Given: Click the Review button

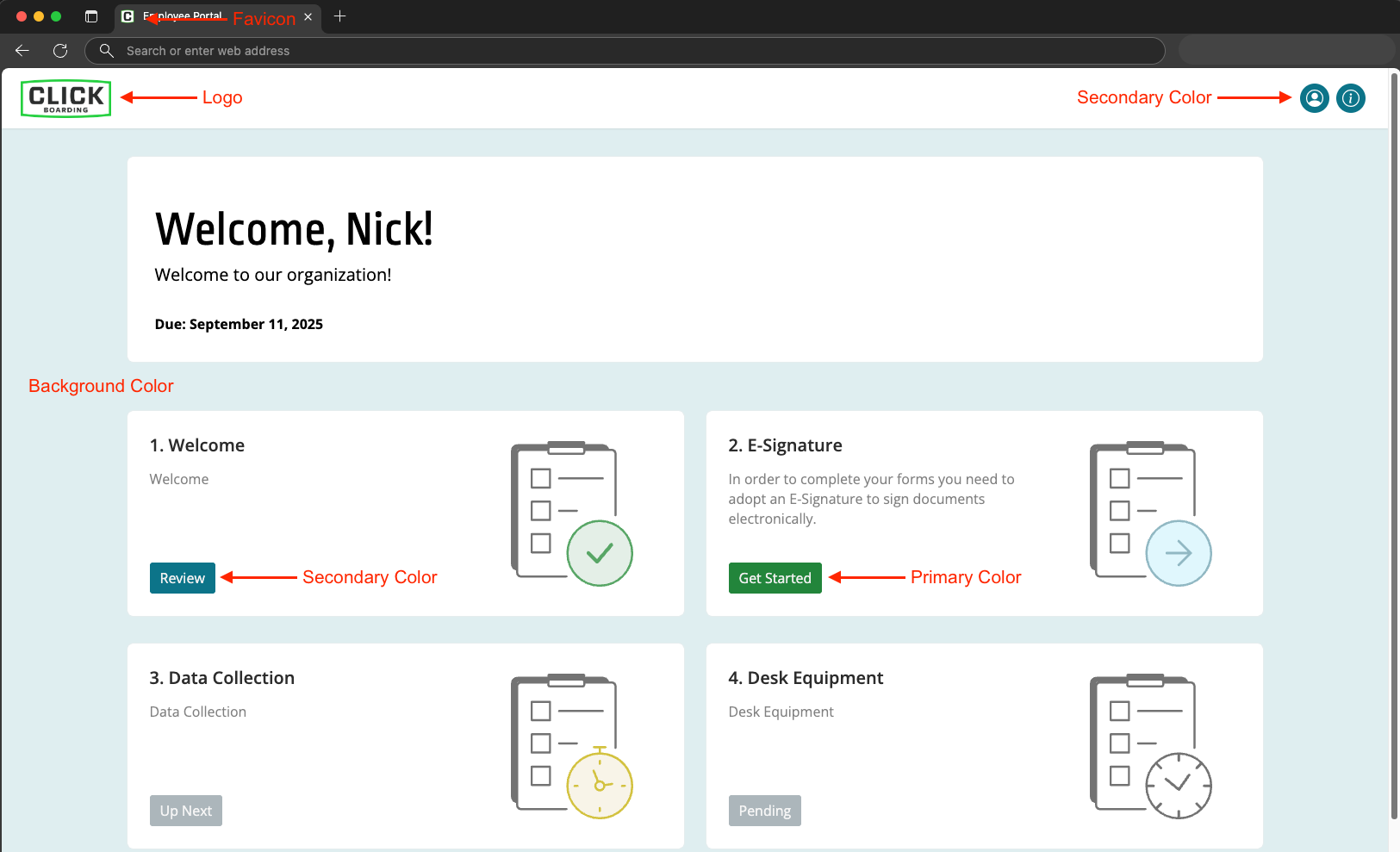Looking at the screenshot, I should [x=183, y=578].
